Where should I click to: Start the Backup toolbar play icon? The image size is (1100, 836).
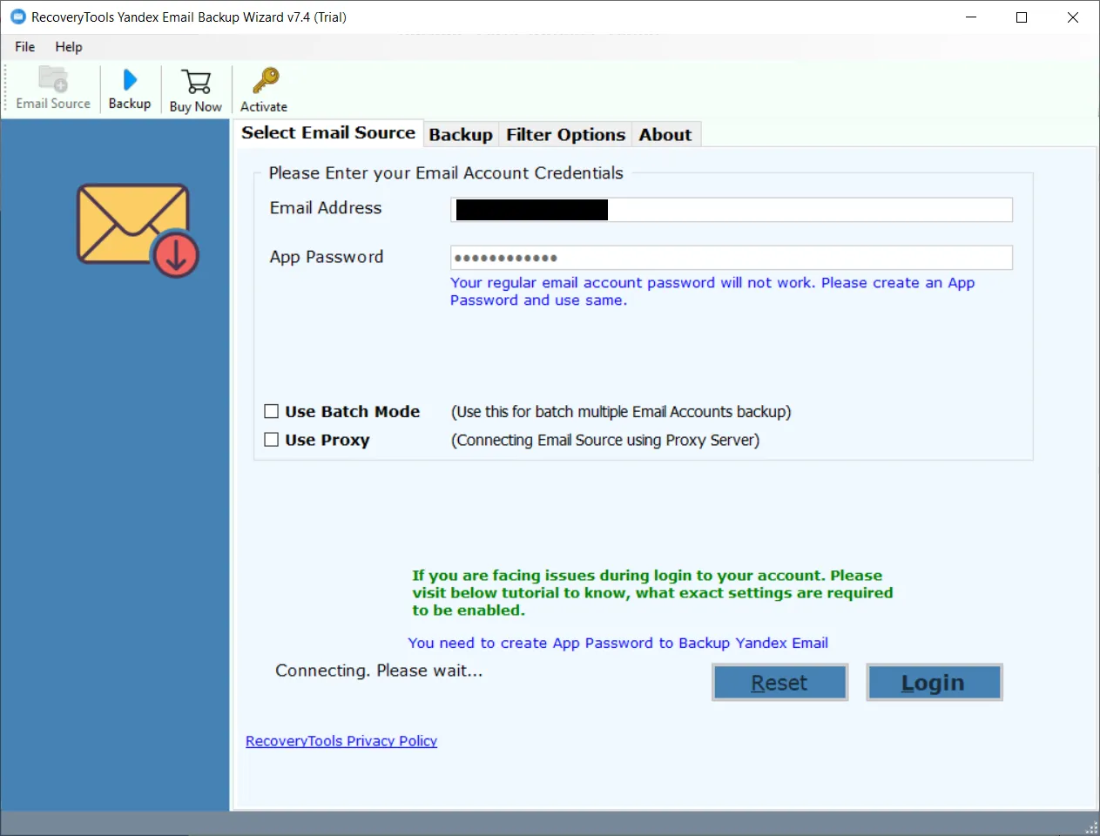pyautogui.click(x=130, y=88)
